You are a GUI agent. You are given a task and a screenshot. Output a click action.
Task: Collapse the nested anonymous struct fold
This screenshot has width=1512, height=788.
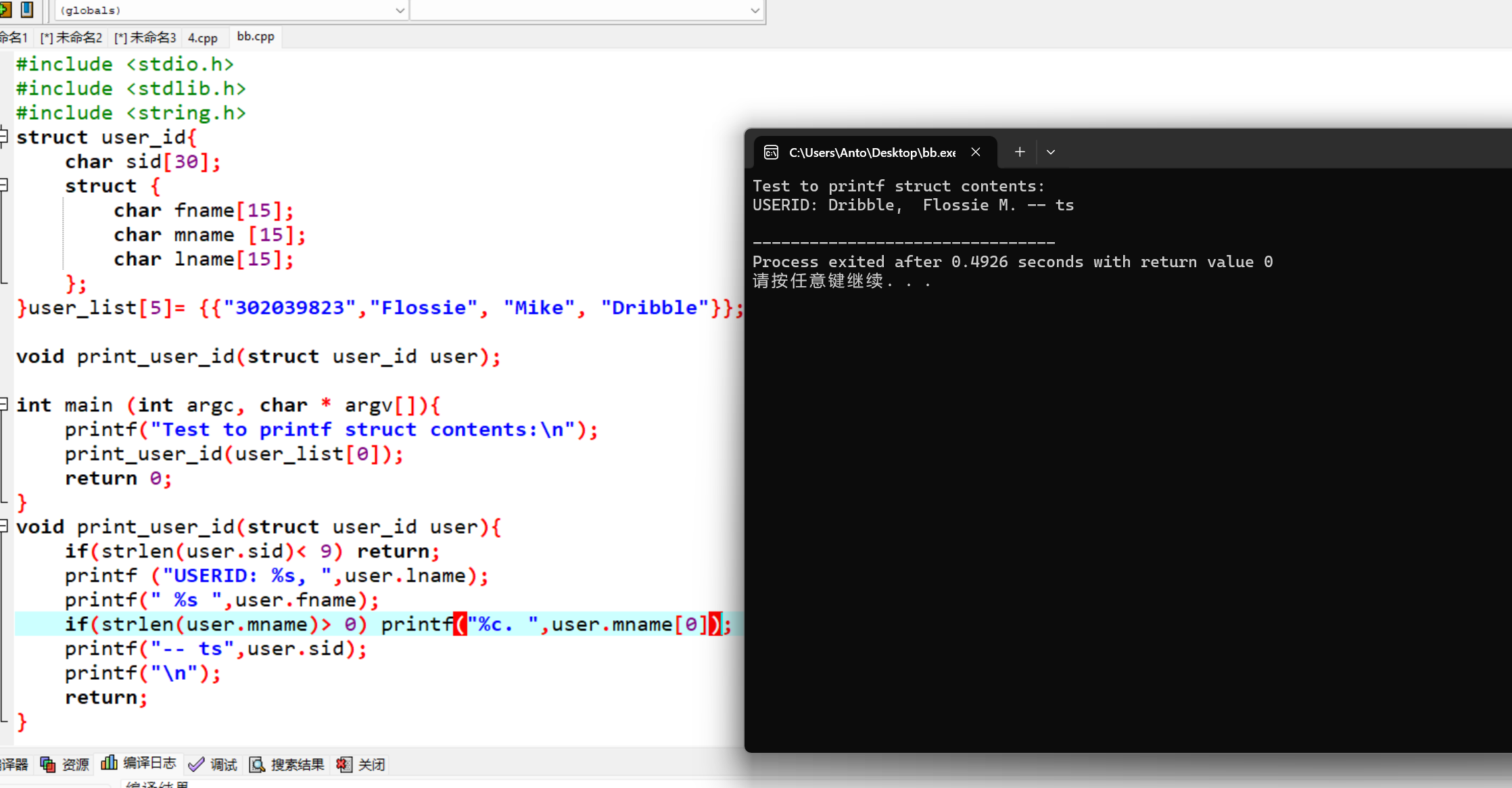[x=3, y=185]
